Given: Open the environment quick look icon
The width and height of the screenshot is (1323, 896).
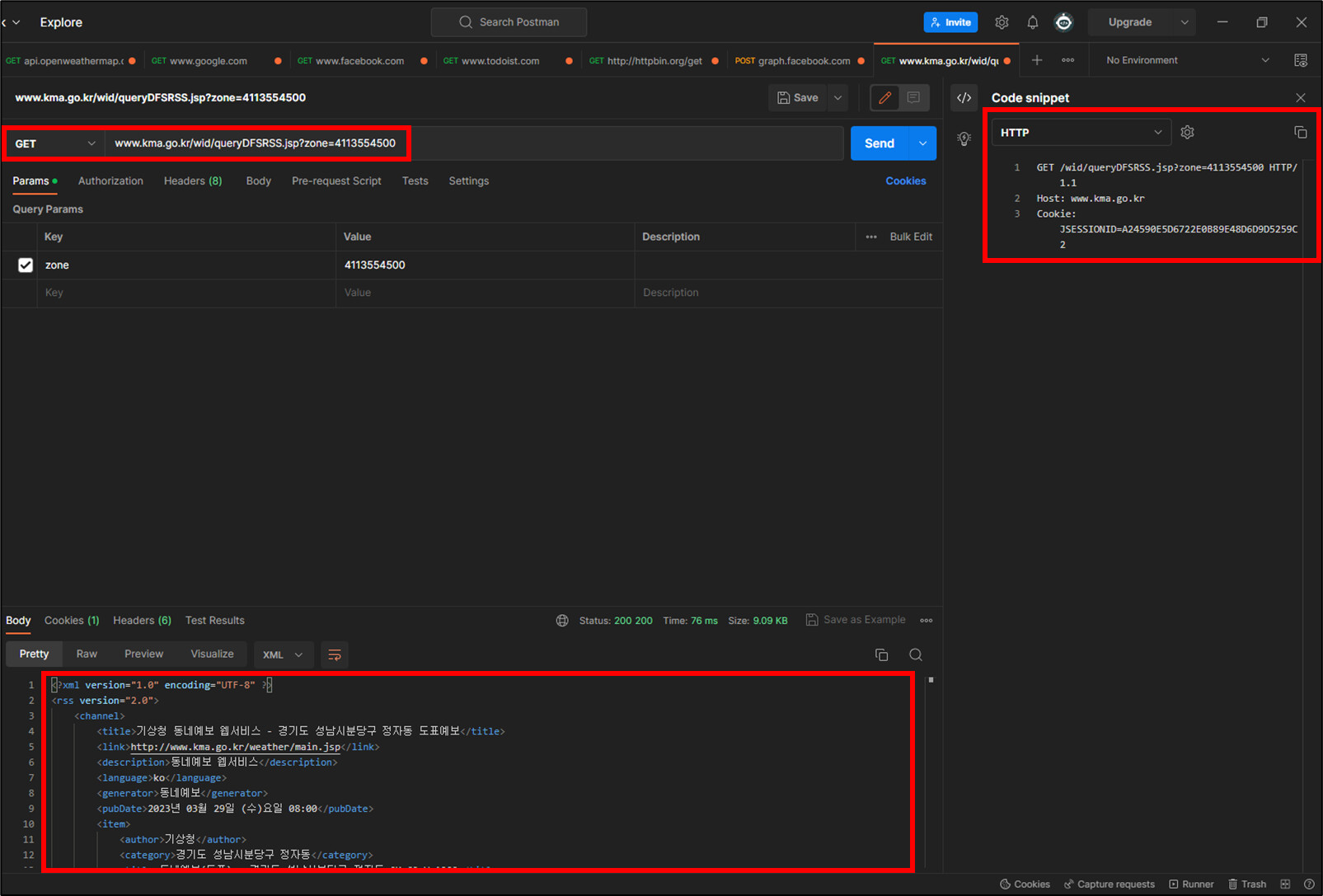Looking at the screenshot, I should [1301, 60].
